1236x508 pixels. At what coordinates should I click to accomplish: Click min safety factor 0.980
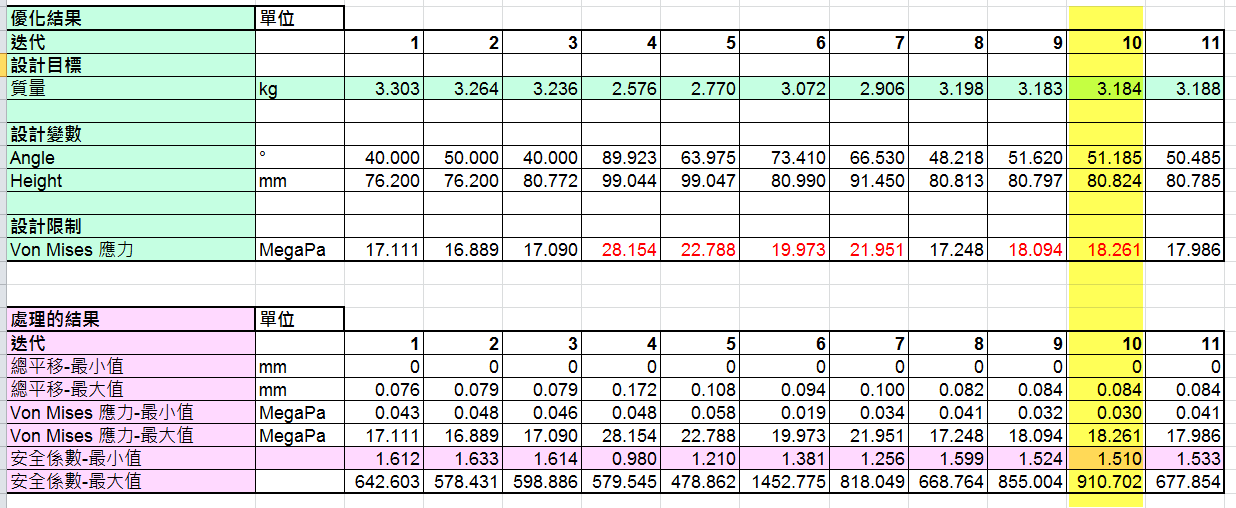pos(621,458)
